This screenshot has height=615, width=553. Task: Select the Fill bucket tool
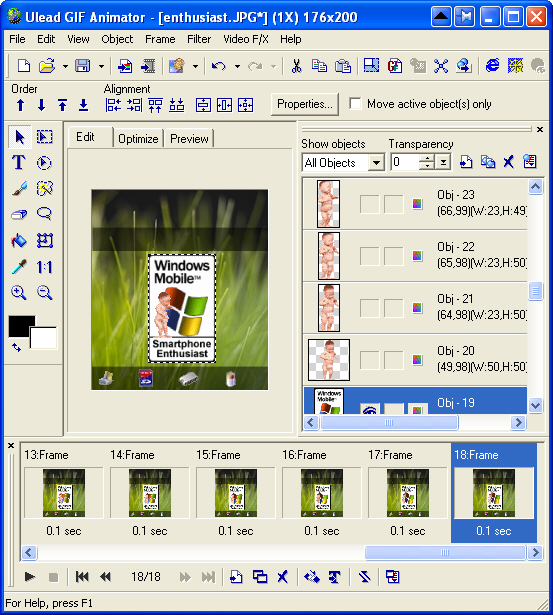coord(19,240)
